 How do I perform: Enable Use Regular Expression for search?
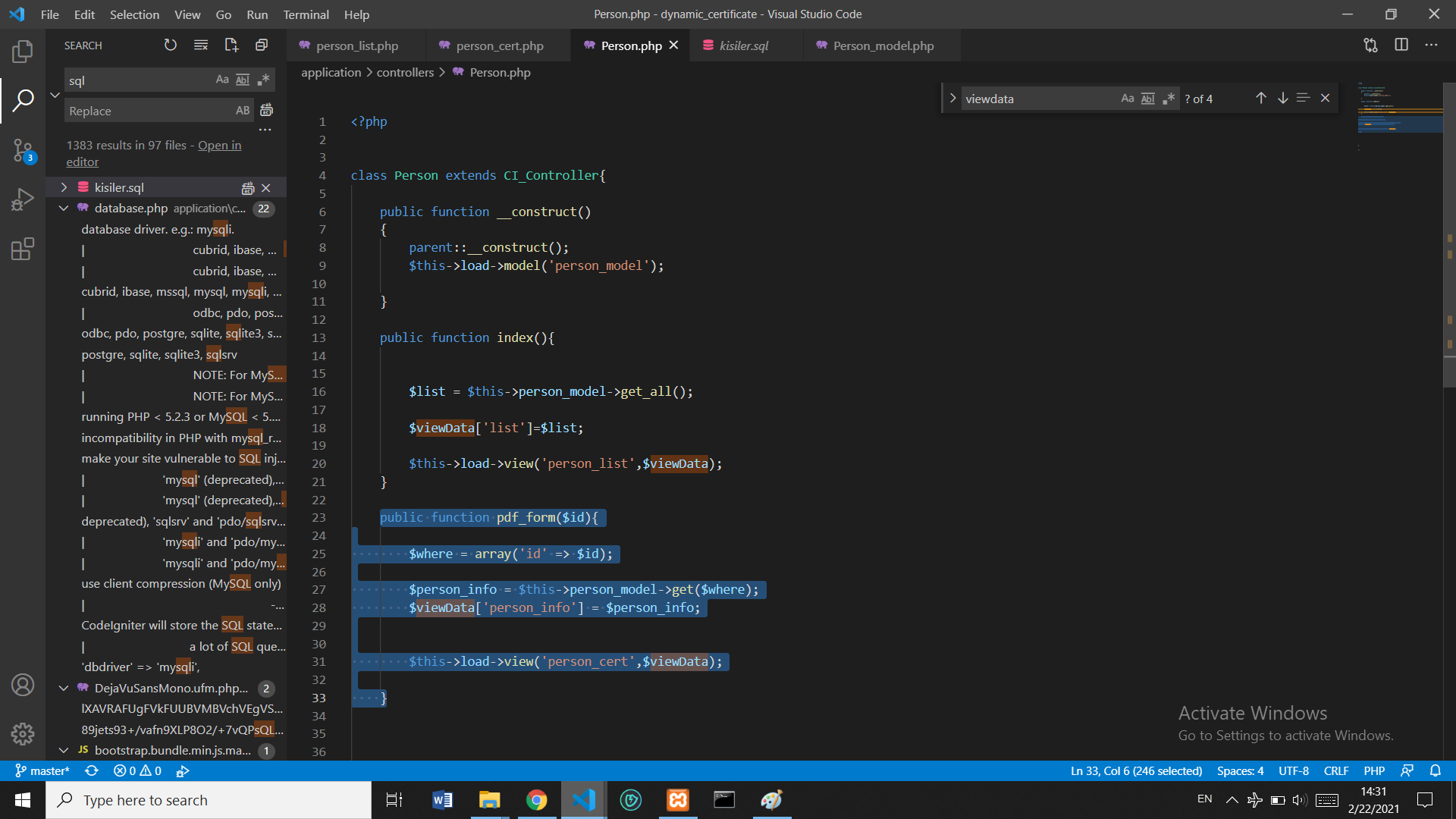coord(264,79)
